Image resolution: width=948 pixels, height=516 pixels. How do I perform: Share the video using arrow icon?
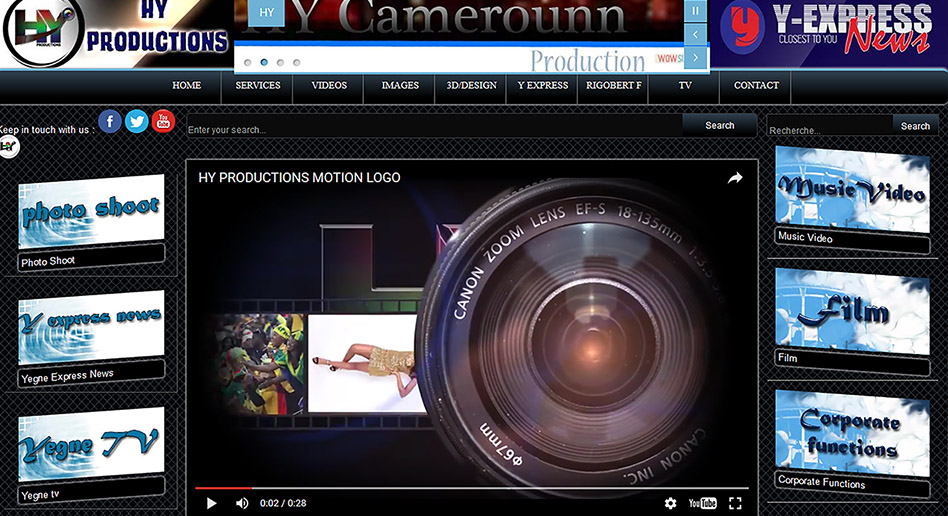[x=735, y=178]
